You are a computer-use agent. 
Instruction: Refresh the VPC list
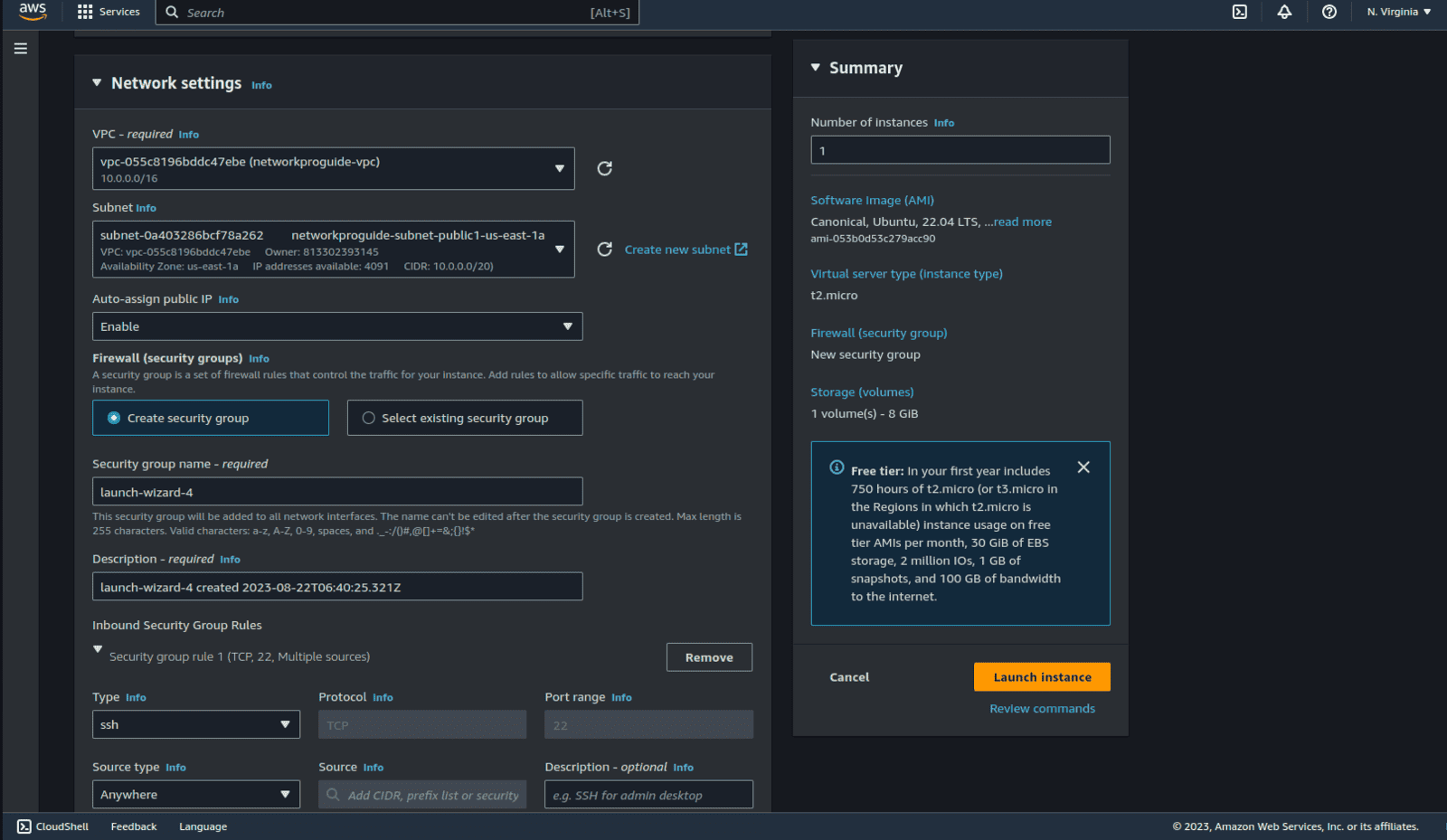point(605,168)
